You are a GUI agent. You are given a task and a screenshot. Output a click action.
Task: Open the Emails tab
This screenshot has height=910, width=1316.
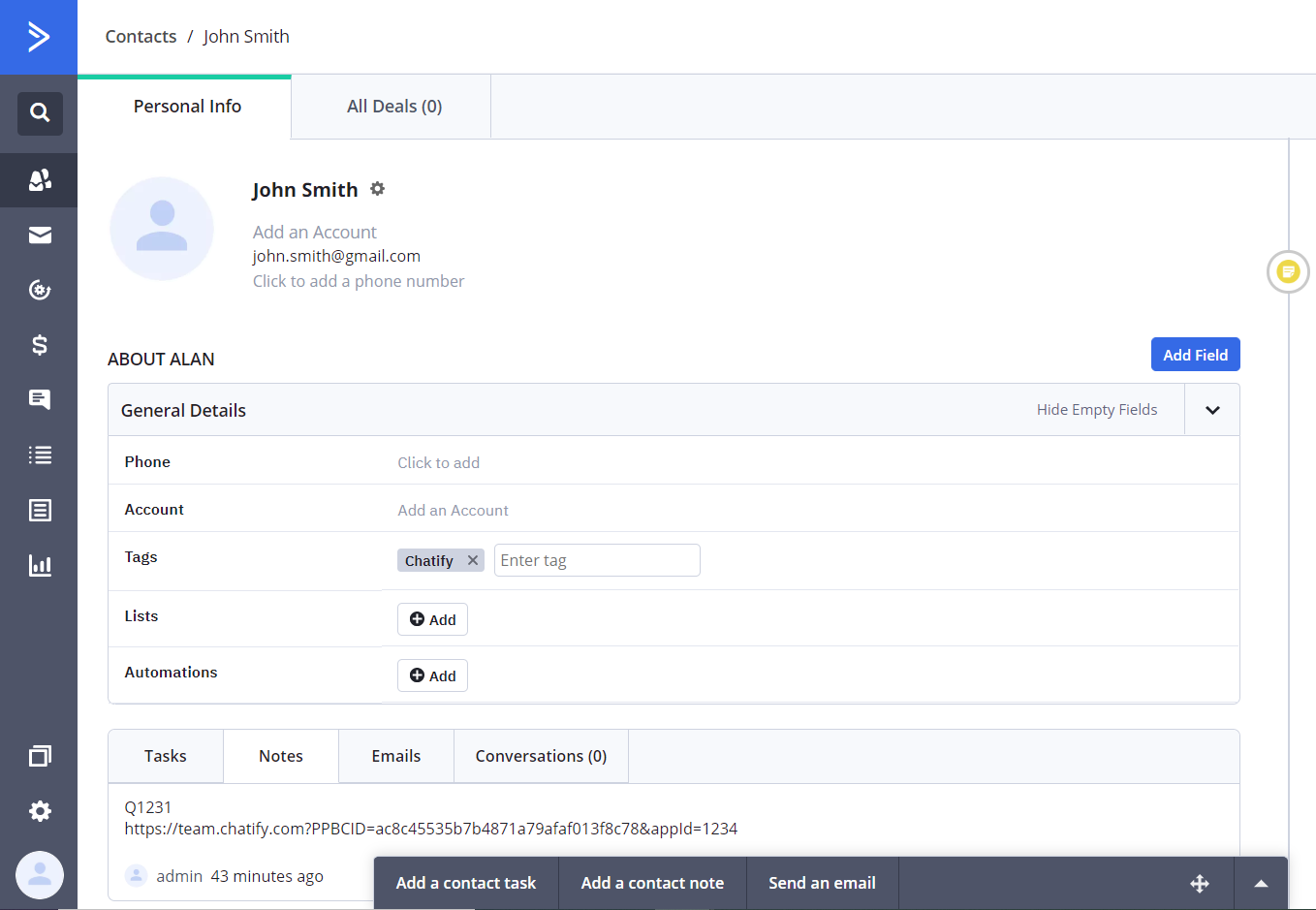[396, 756]
